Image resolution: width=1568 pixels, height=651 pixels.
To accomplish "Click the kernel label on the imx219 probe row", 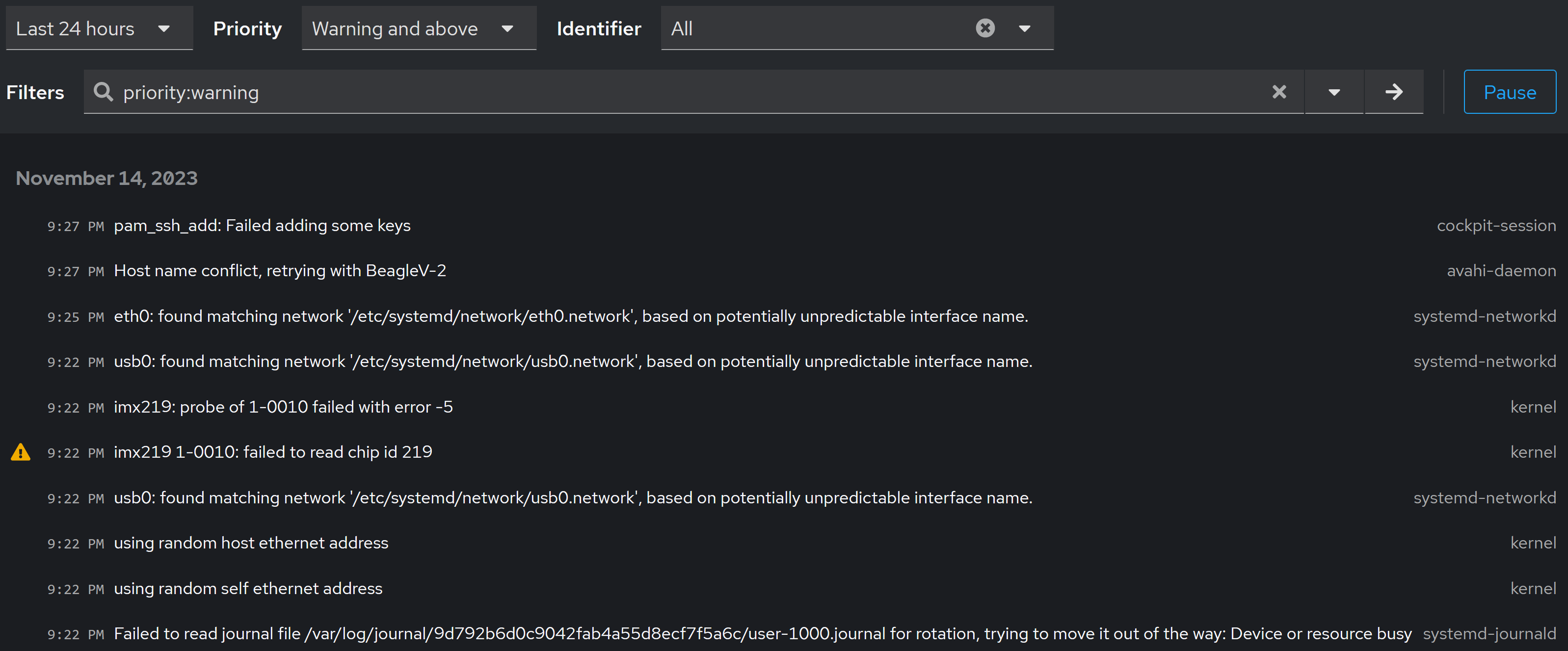I will (1533, 407).
